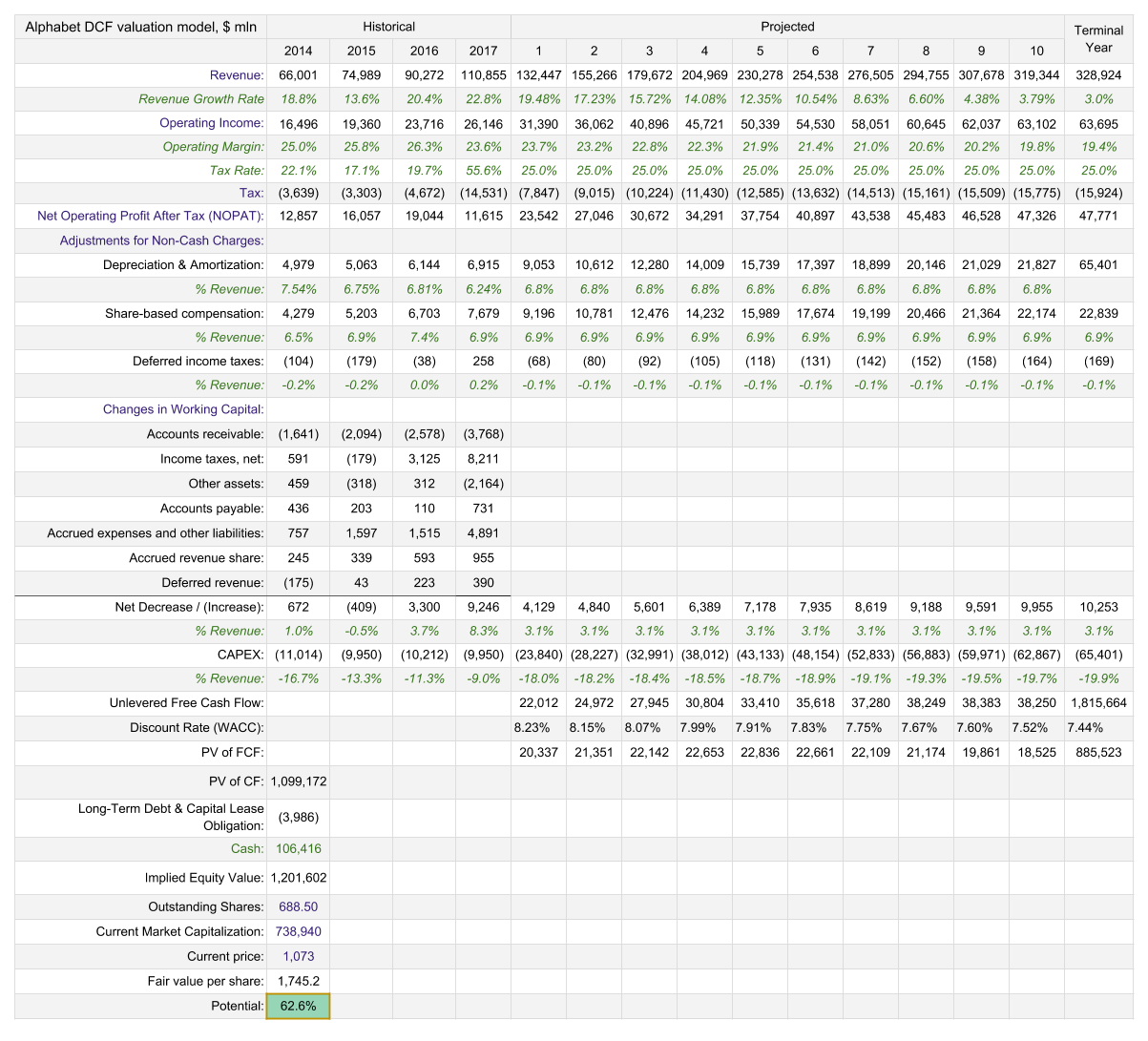The width and height of the screenshot is (1148, 1041).
Task: Click the Projected header cell
Action: coord(787,27)
